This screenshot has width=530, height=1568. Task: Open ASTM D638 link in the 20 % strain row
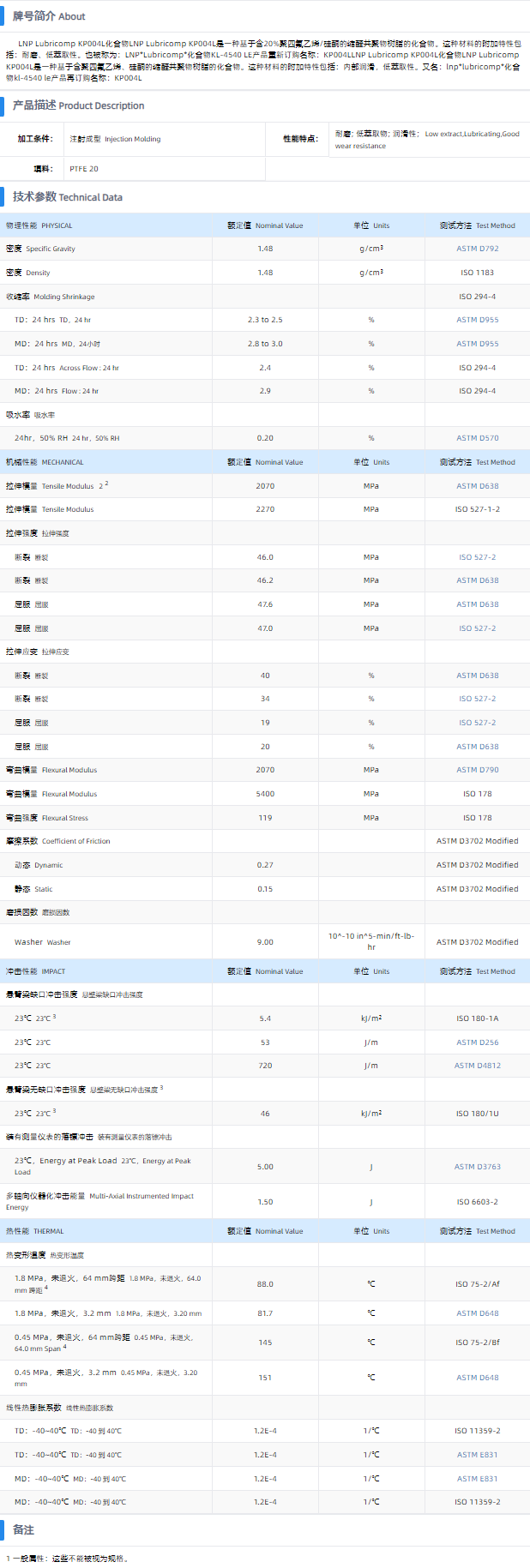pos(477,747)
